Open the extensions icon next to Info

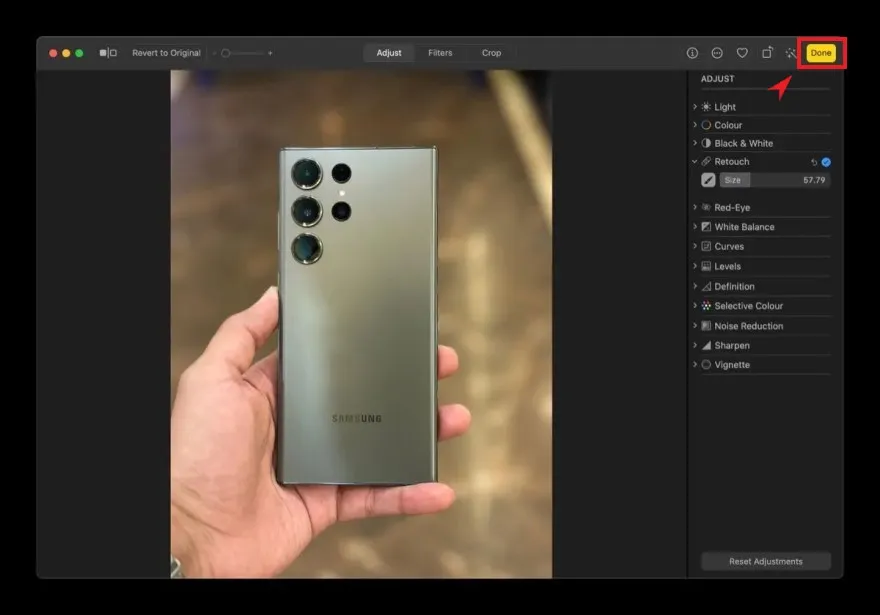pos(719,53)
